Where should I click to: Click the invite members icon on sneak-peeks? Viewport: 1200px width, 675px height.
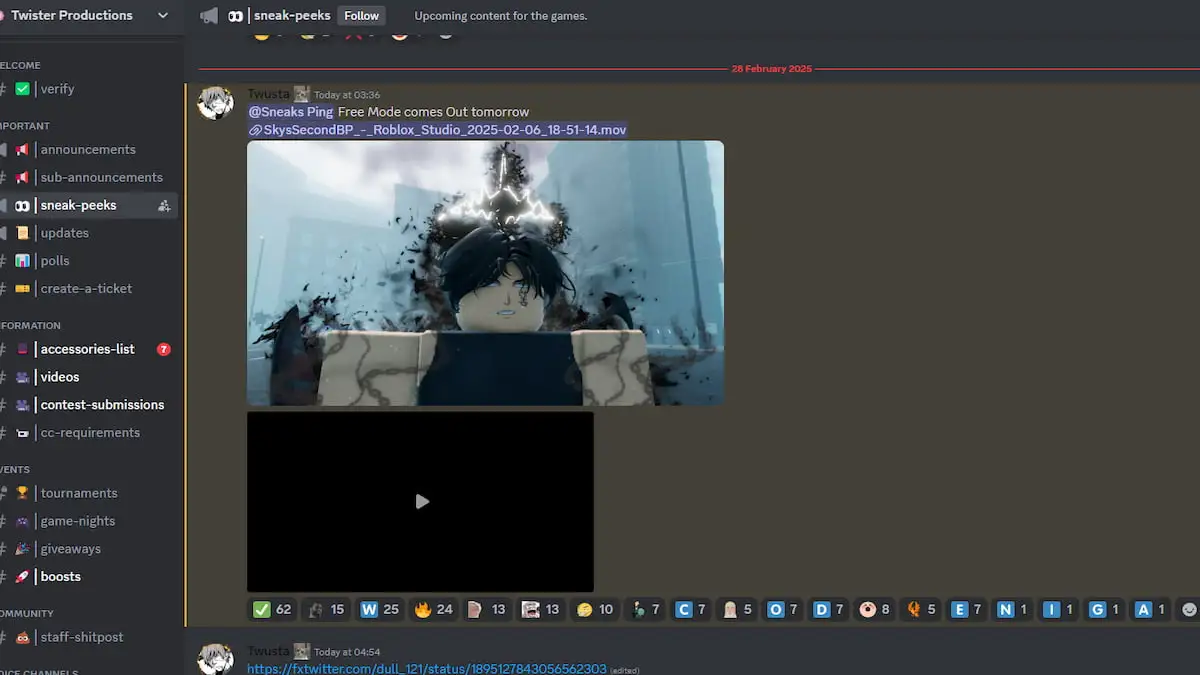click(x=163, y=205)
